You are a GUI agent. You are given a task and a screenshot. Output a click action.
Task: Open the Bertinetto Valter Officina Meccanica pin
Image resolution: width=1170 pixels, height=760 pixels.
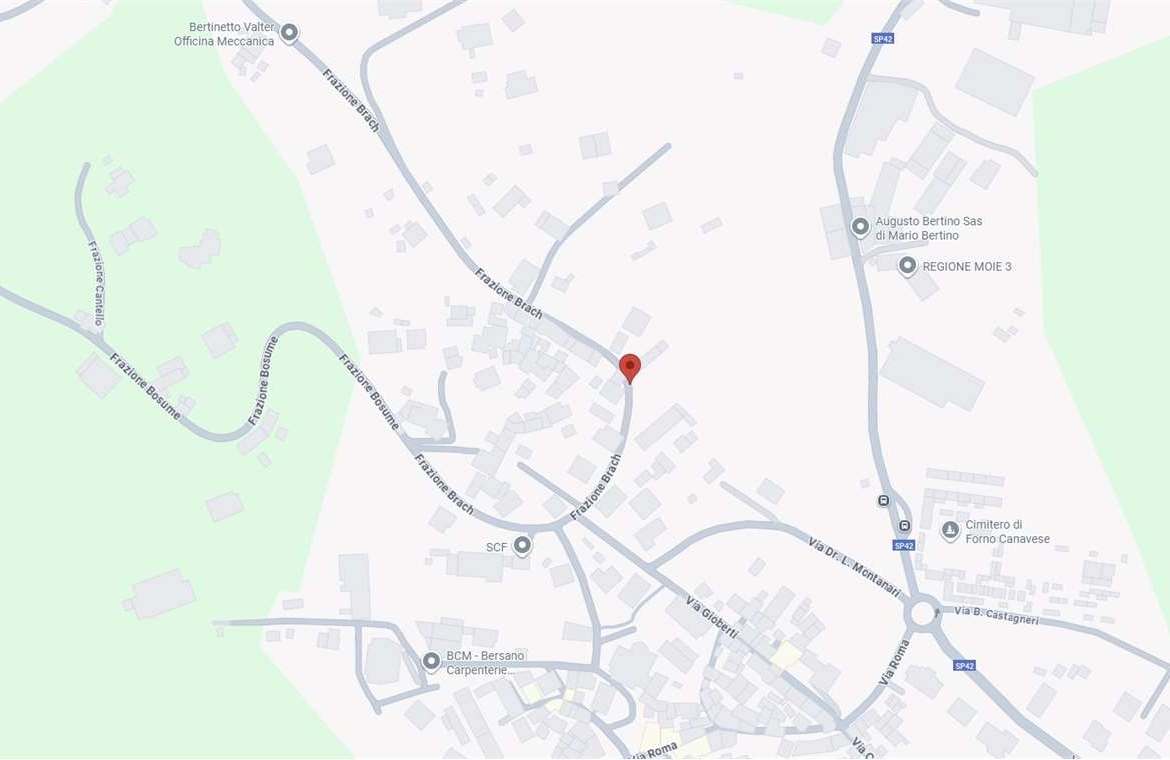[x=290, y=34]
